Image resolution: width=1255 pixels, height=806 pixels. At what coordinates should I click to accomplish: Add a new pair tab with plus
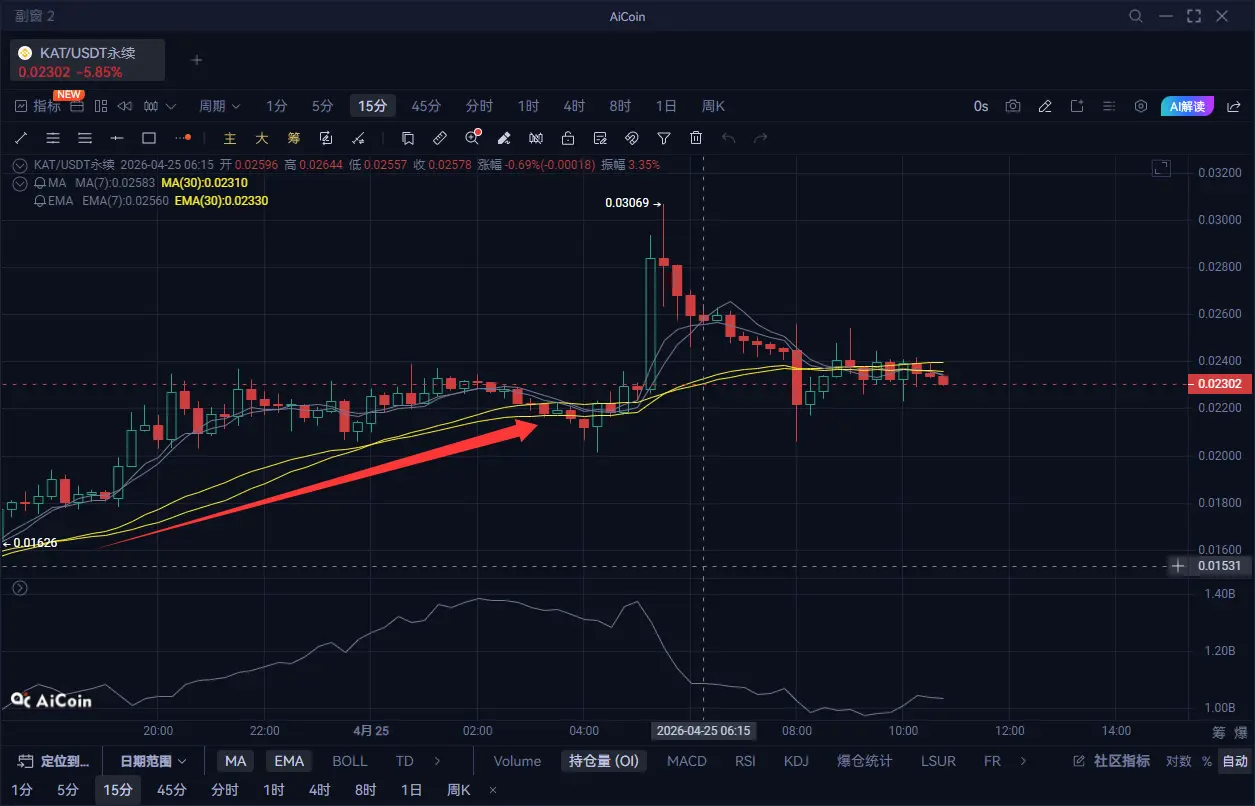(x=197, y=60)
